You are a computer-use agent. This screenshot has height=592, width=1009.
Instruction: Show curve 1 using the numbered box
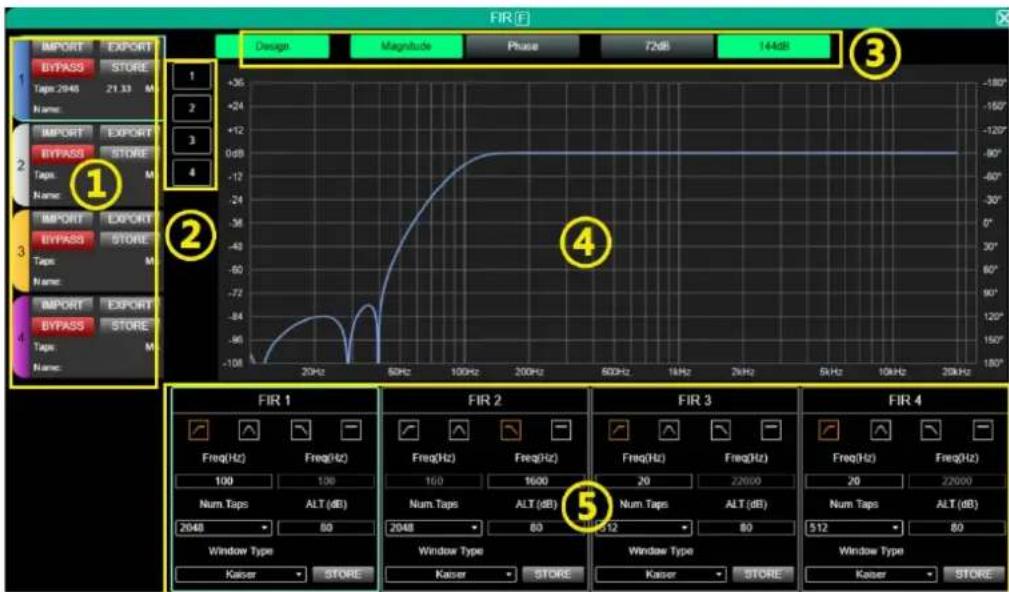coord(192,77)
